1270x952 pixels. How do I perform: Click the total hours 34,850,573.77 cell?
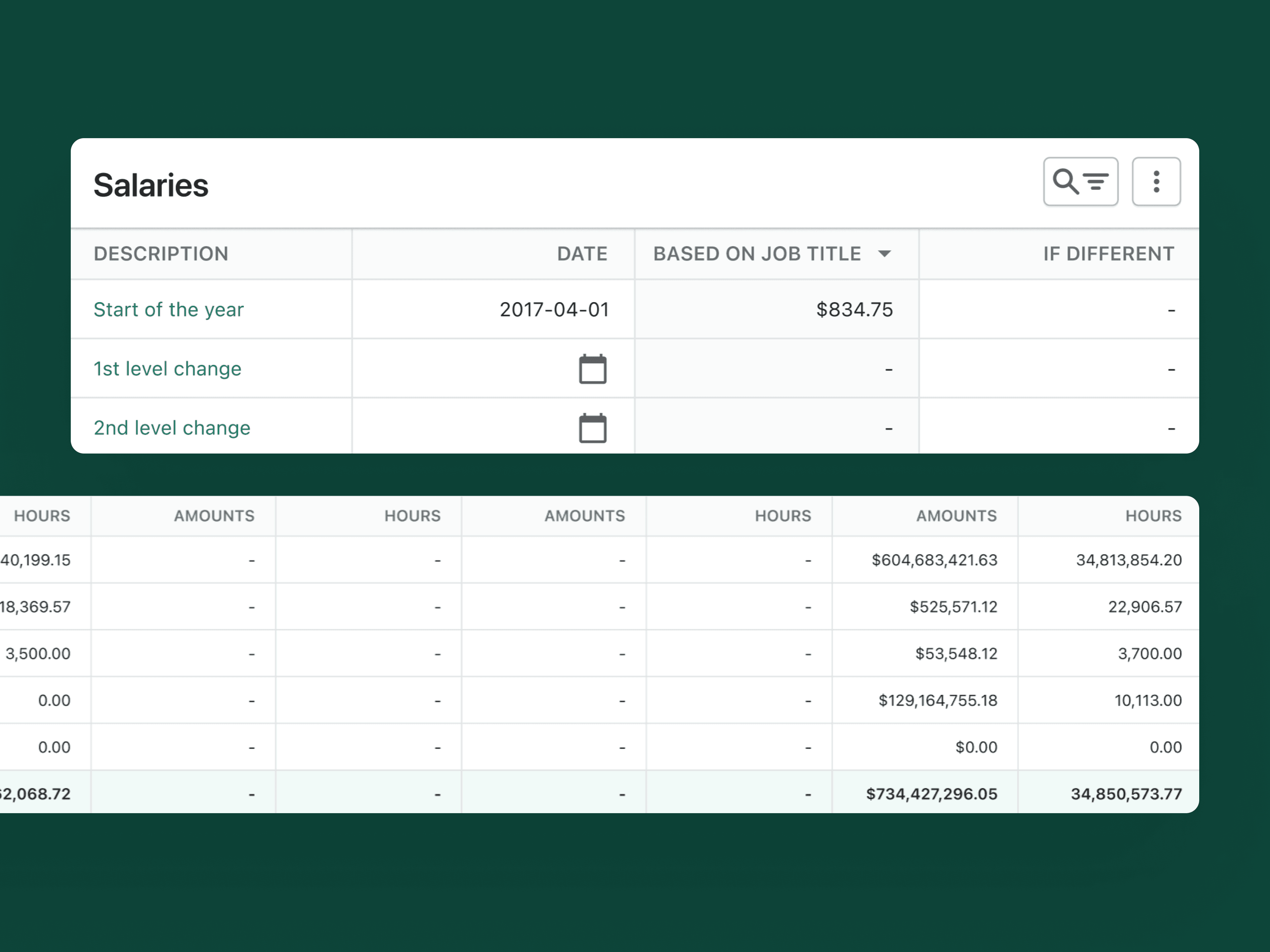point(1127,794)
